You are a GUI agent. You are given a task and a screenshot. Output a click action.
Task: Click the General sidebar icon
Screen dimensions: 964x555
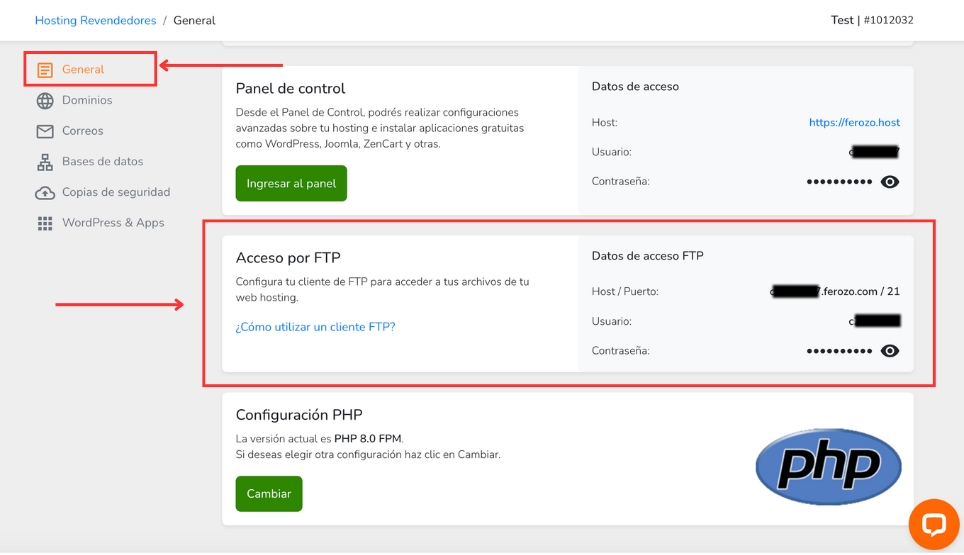click(44, 70)
